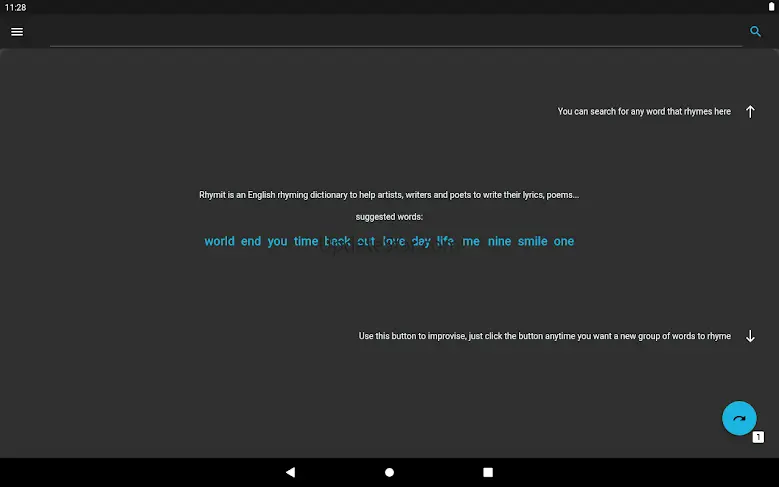This screenshot has width=779, height=487.
Task: Tap the blue search magnifier icon
Action: tap(755, 32)
